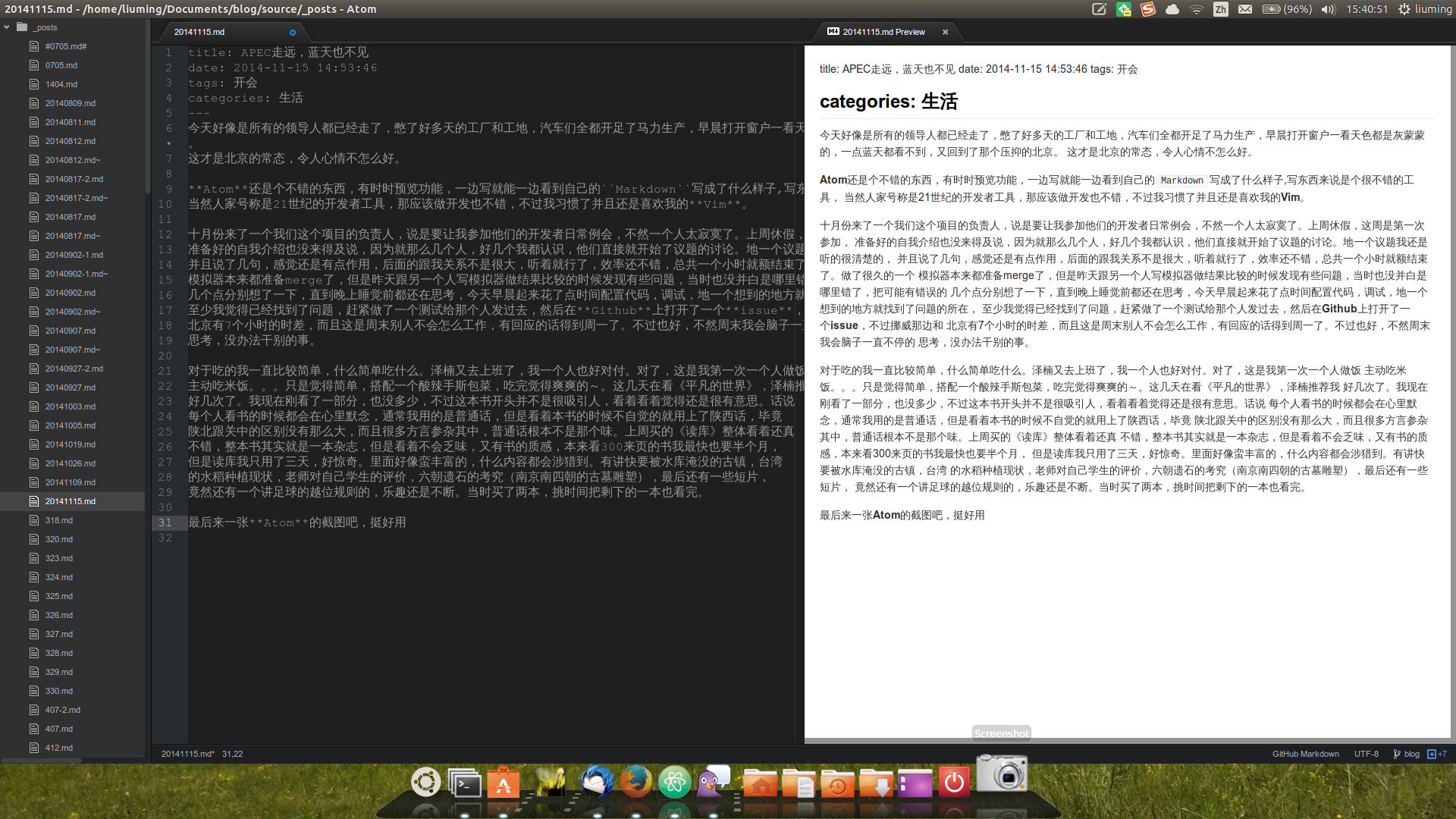Image resolution: width=1456 pixels, height=819 pixels.
Task: Click the red power button in dock
Action: 954,782
